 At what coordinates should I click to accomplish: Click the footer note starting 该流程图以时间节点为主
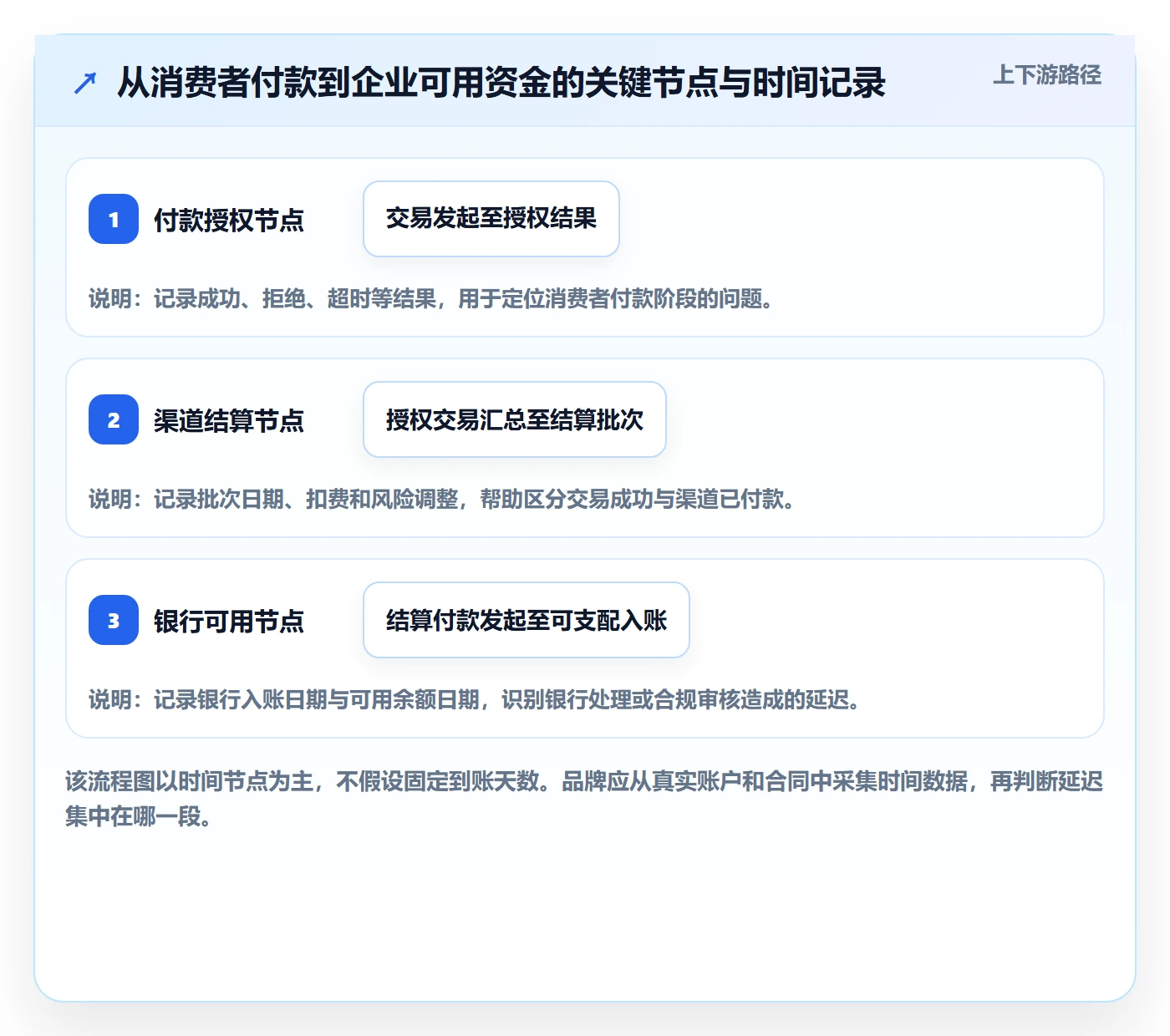[x=584, y=799]
